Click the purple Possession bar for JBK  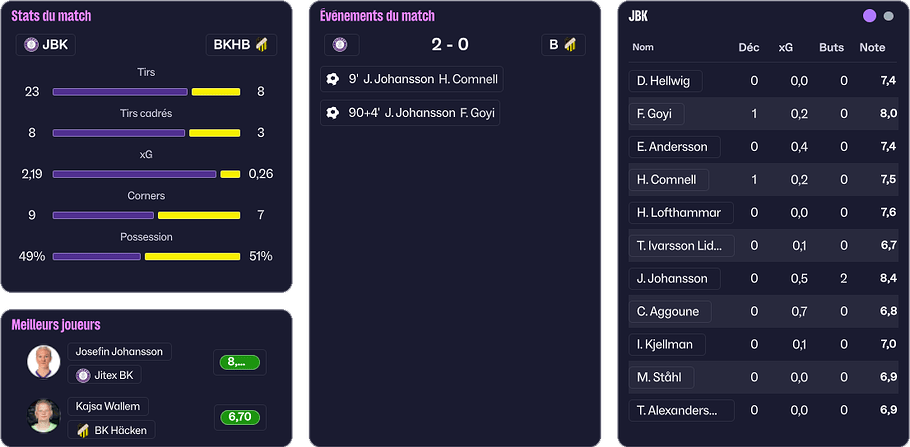pyautogui.click(x=96, y=256)
